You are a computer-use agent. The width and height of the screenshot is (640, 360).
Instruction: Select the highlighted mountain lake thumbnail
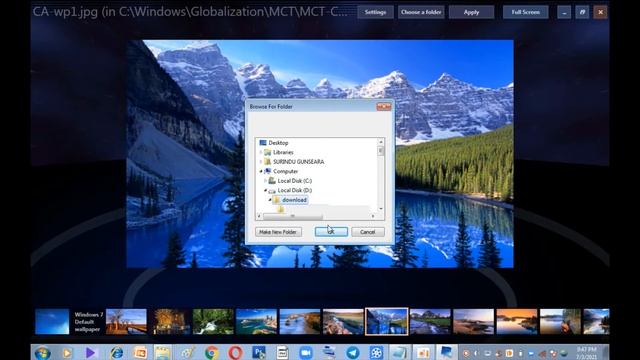click(x=387, y=322)
